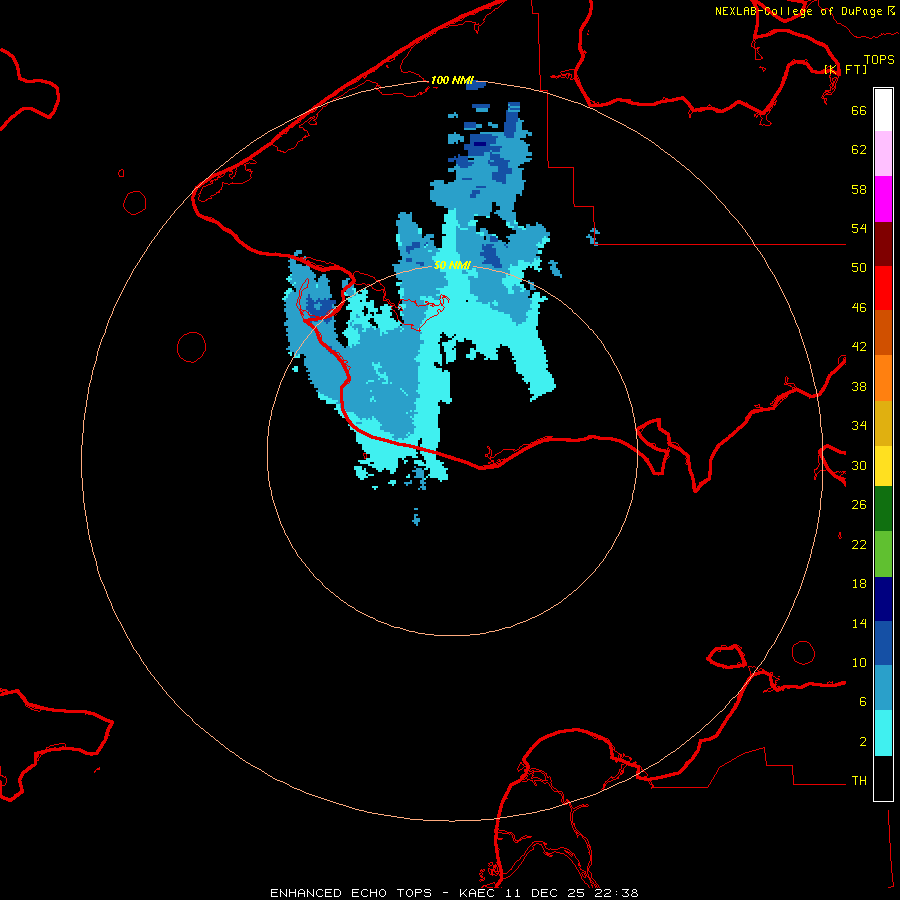Click the 100 NMI range ring label

pos(452,80)
